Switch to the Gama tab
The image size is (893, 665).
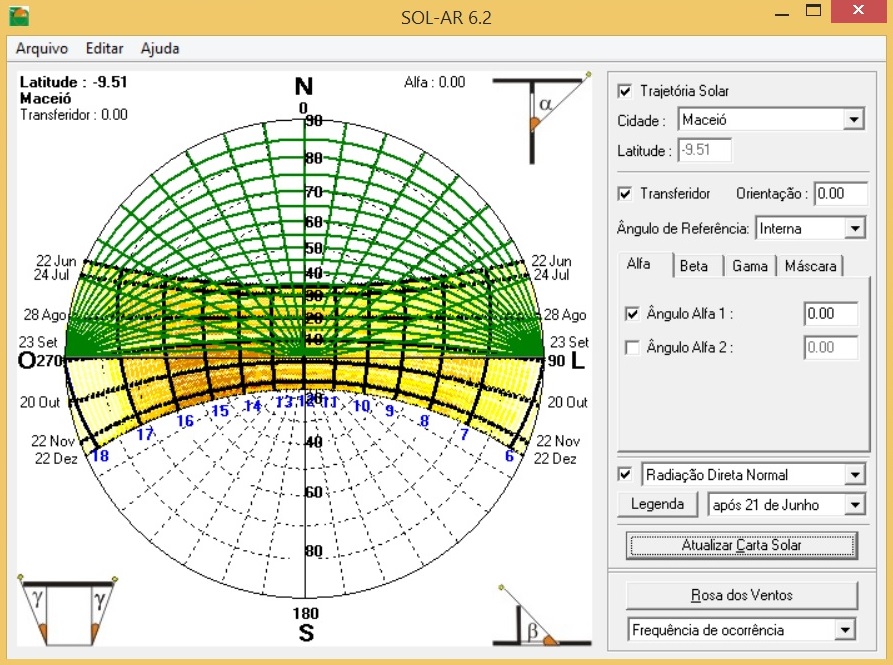pos(748,266)
